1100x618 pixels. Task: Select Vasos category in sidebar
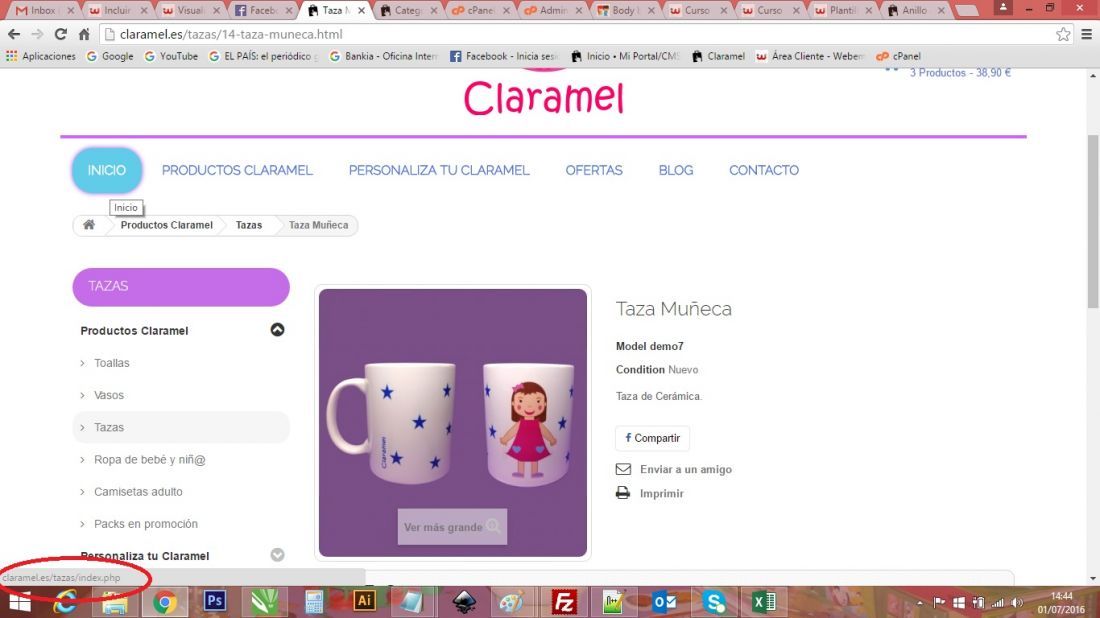109,395
